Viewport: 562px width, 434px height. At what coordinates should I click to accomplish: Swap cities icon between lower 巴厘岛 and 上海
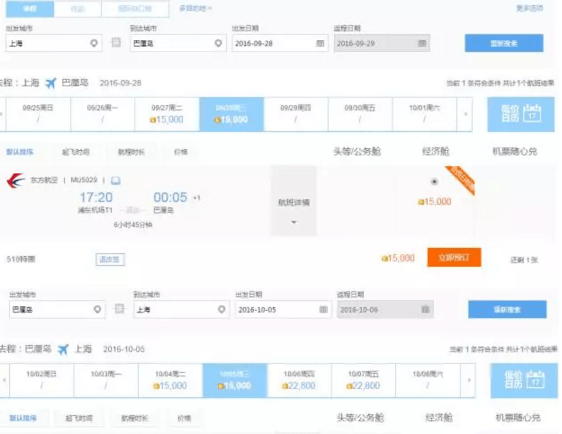click(x=119, y=309)
